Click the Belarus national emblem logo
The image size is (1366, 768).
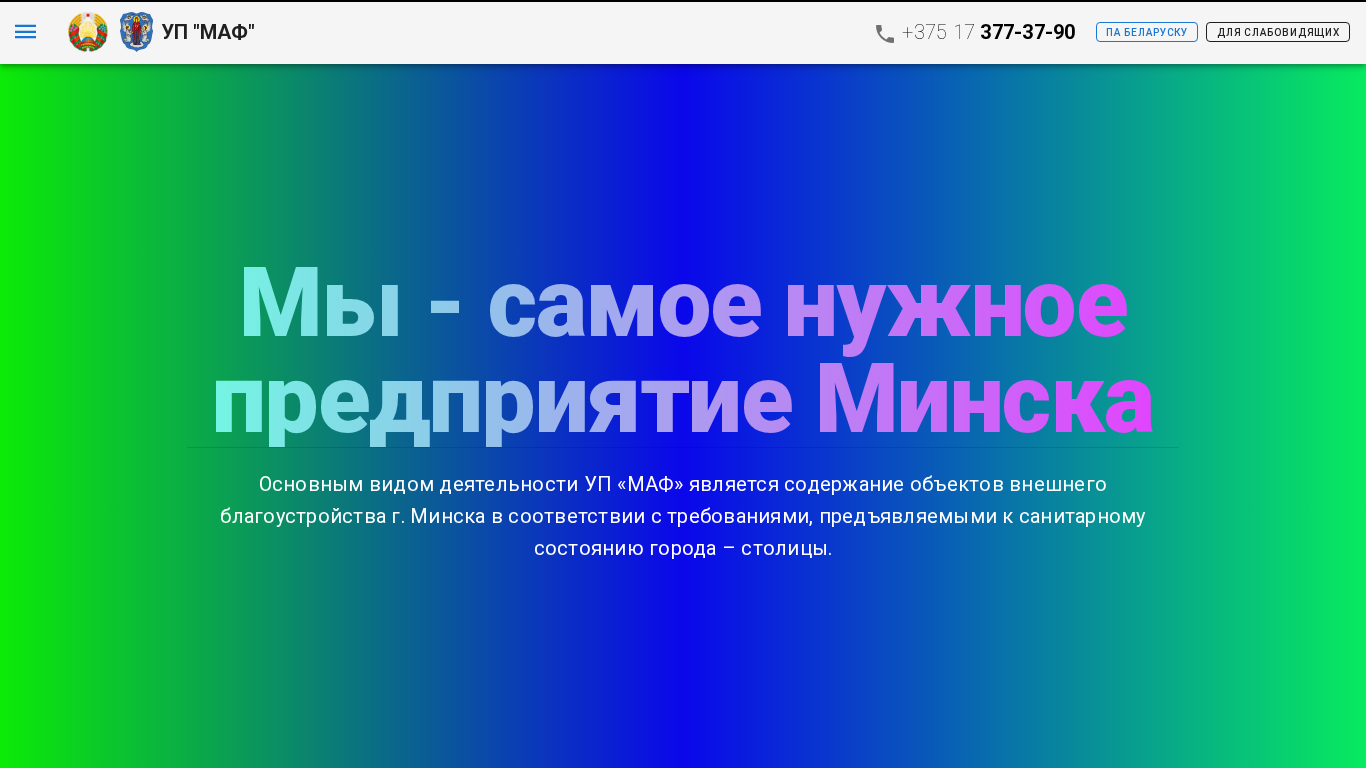pyautogui.click(x=88, y=32)
